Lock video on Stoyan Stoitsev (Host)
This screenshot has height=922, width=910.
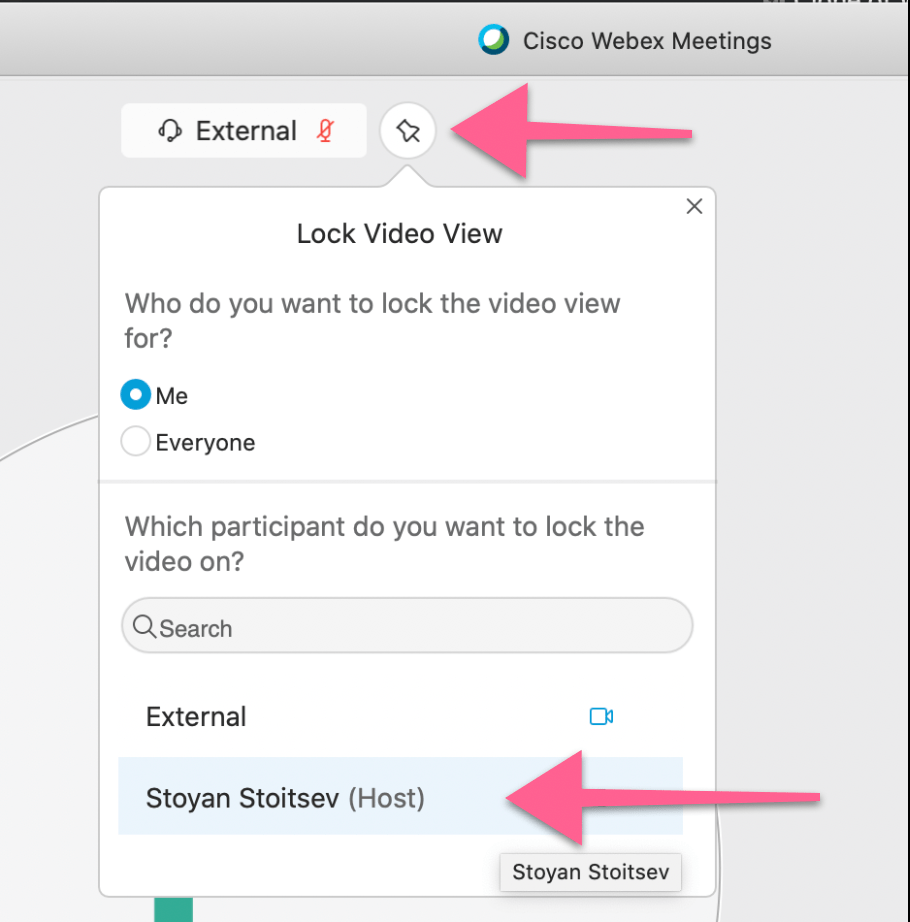(400, 796)
